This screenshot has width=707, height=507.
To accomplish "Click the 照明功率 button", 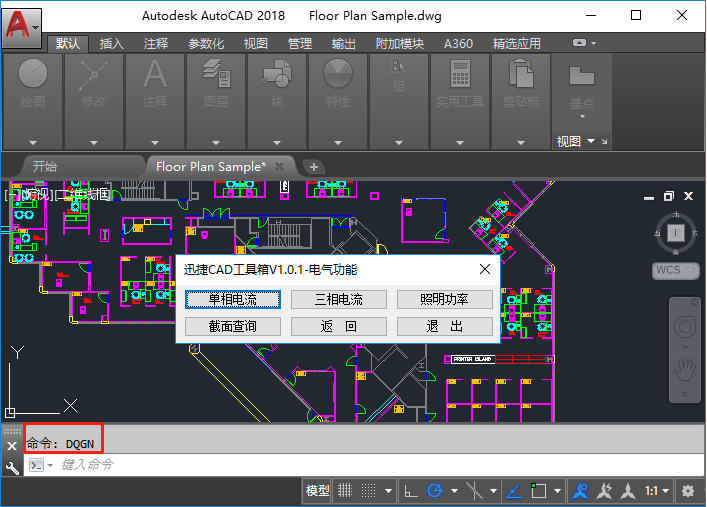I will pos(445,300).
